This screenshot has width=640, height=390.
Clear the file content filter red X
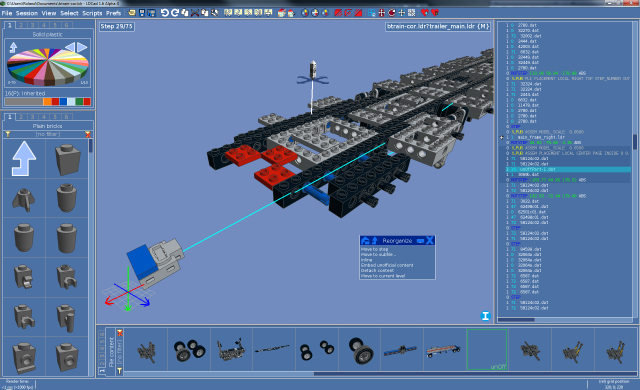(x=120, y=333)
